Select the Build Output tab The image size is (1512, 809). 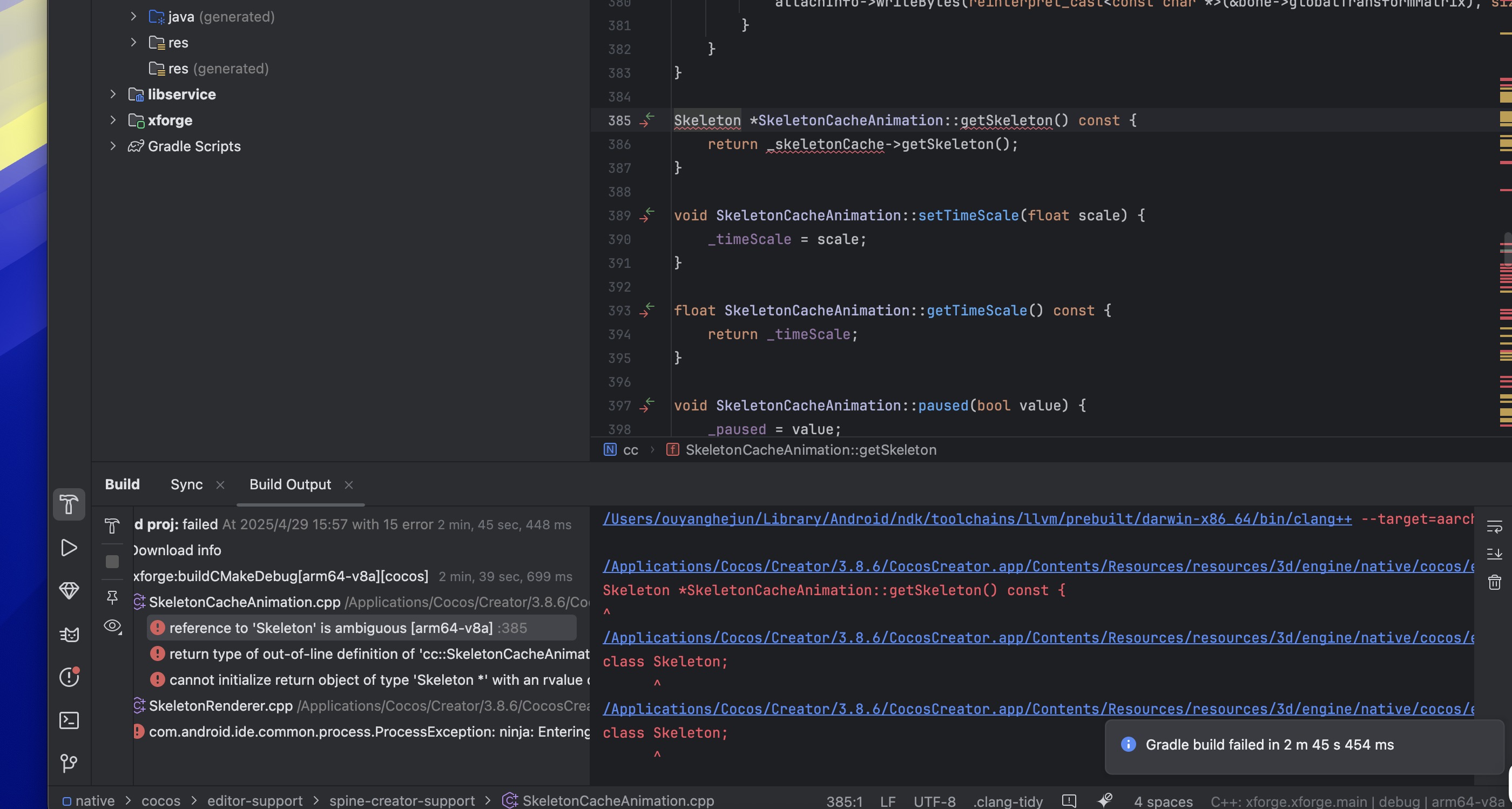(290, 484)
